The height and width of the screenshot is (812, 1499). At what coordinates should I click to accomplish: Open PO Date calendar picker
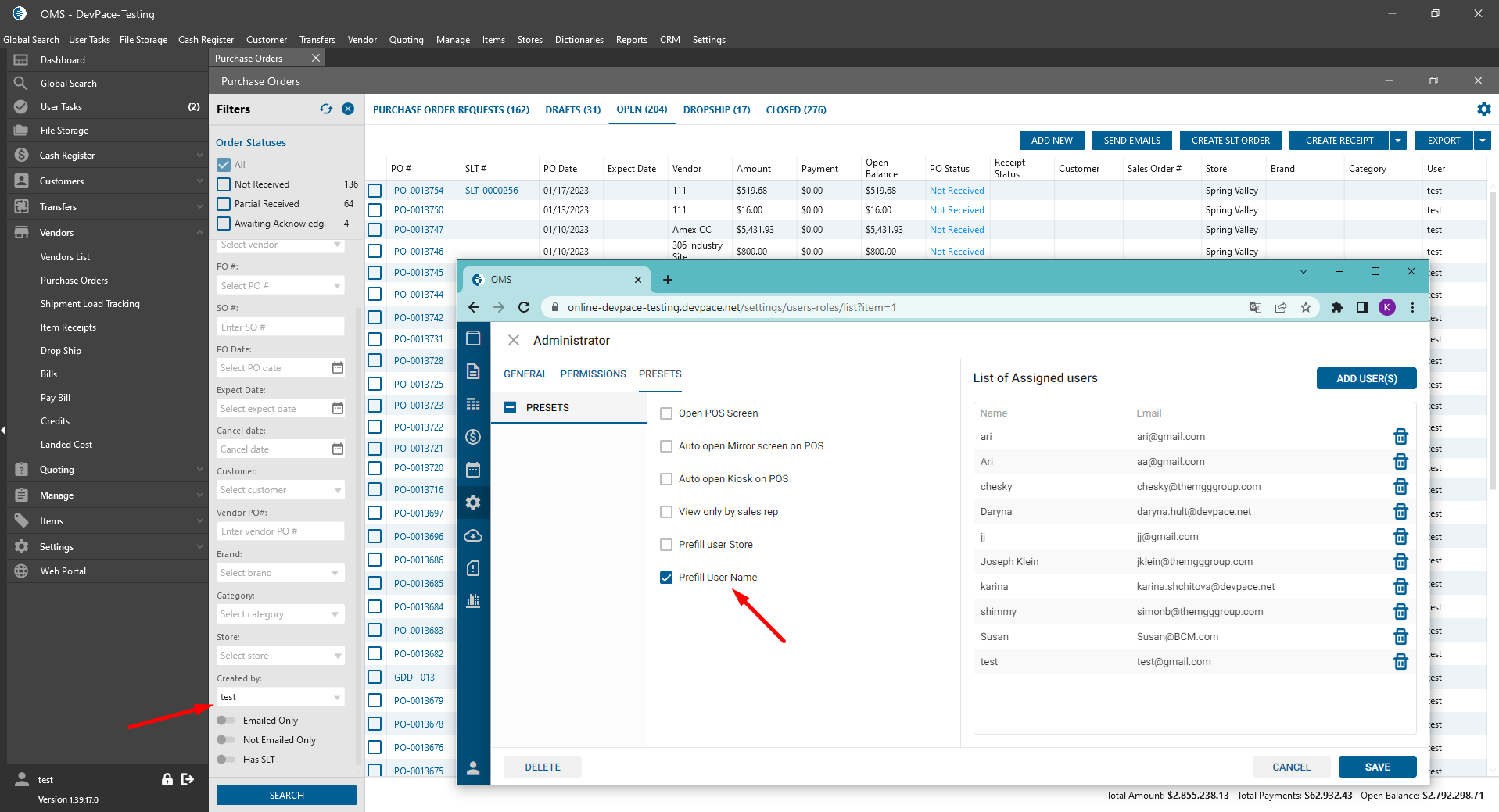click(338, 368)
